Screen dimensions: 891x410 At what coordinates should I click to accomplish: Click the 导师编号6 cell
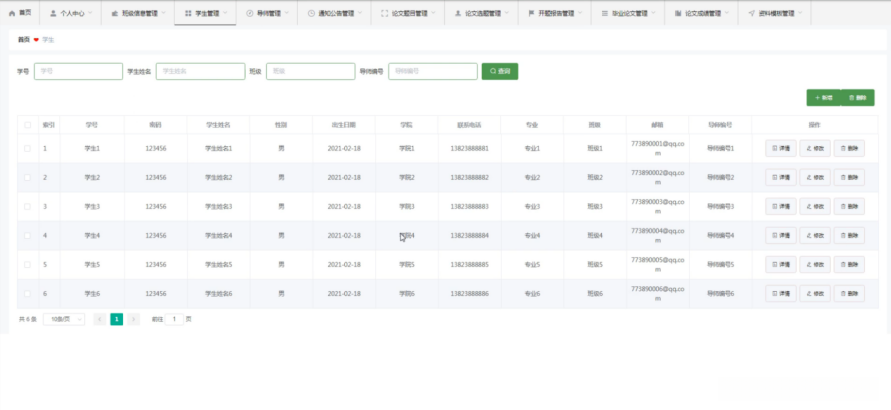click(x=721, y=294)
